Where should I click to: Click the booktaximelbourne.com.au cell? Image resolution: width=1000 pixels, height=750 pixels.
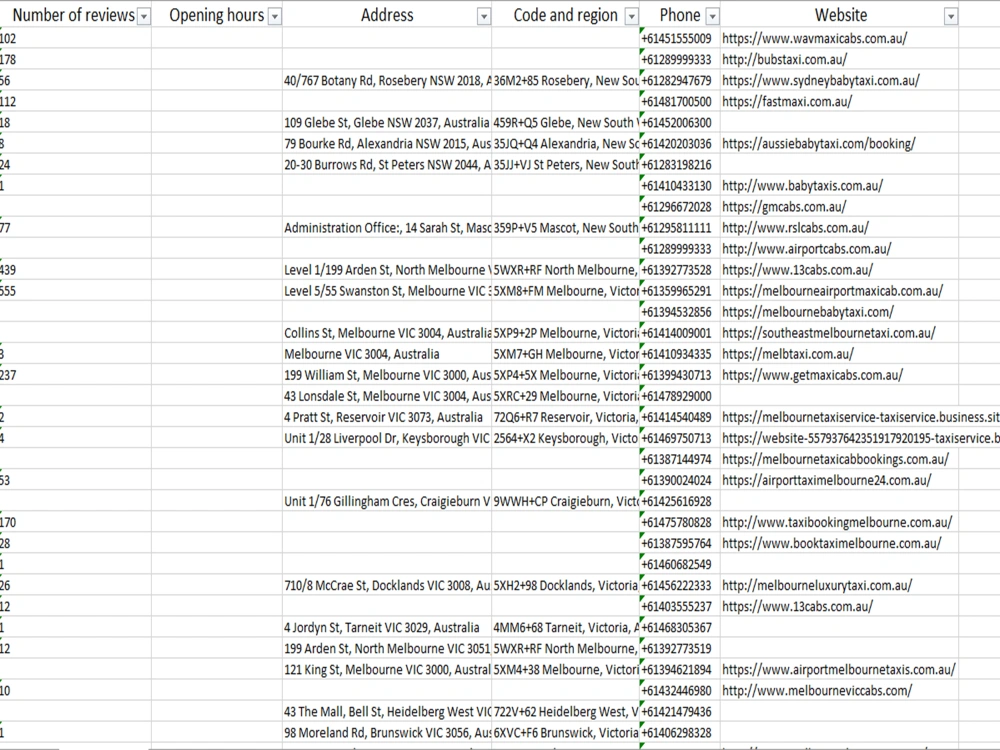click(x=839, y=543)
